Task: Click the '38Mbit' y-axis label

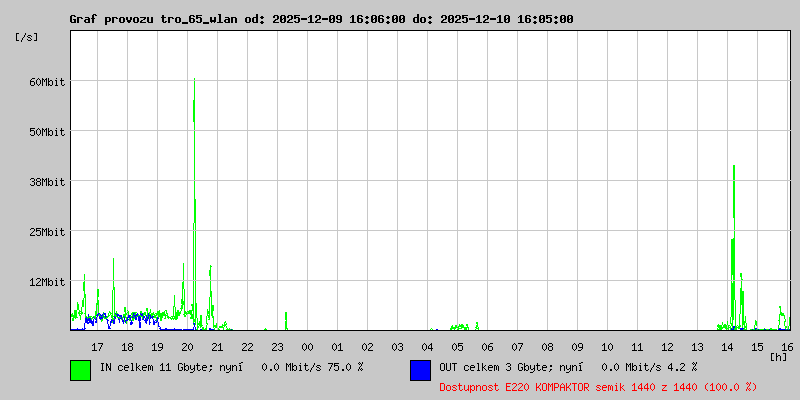Action: [x=47, y=182]
